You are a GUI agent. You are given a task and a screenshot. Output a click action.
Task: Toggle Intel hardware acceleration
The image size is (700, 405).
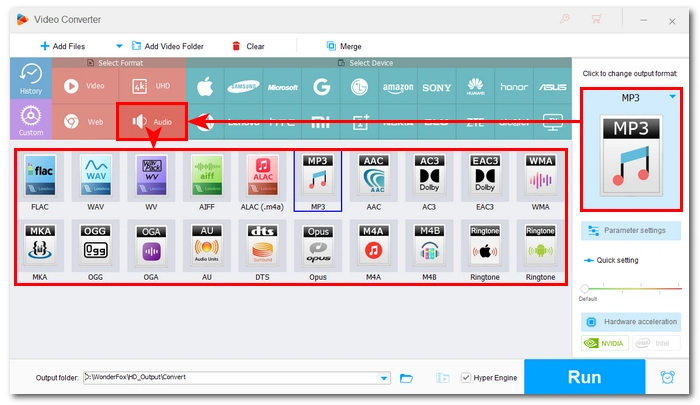tap(654, 343)
